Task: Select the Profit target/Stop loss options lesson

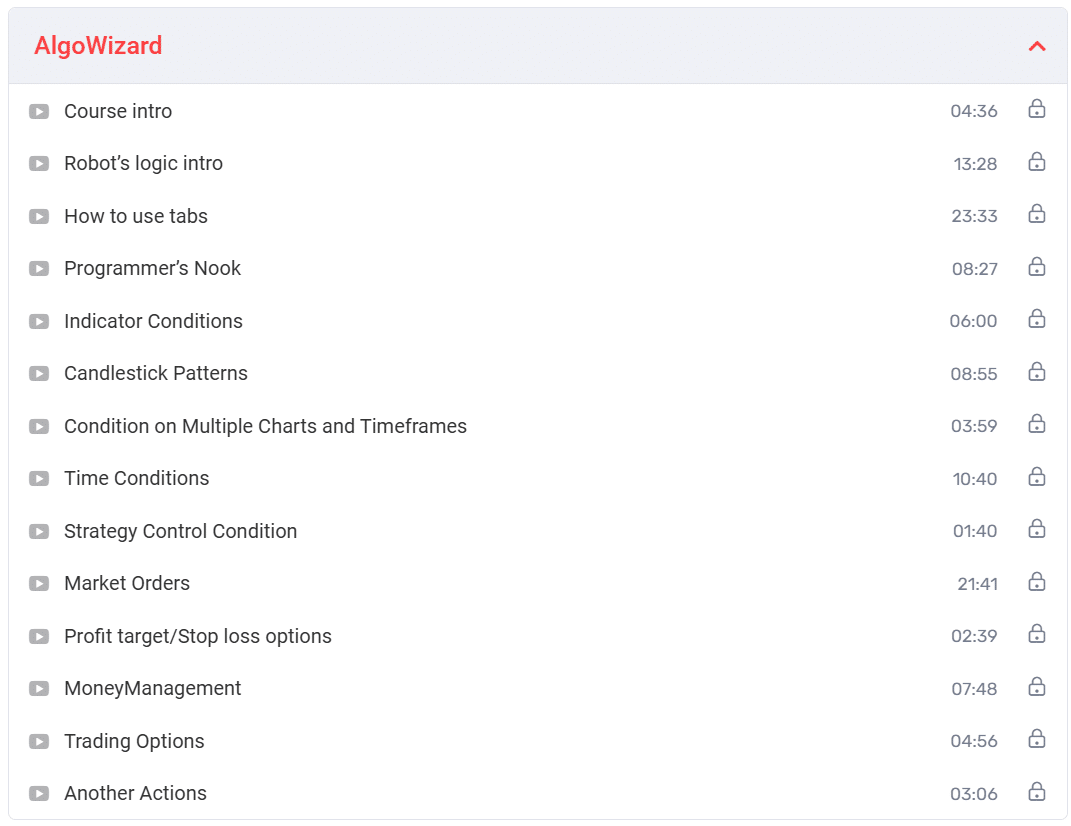Action: [198, 636]
